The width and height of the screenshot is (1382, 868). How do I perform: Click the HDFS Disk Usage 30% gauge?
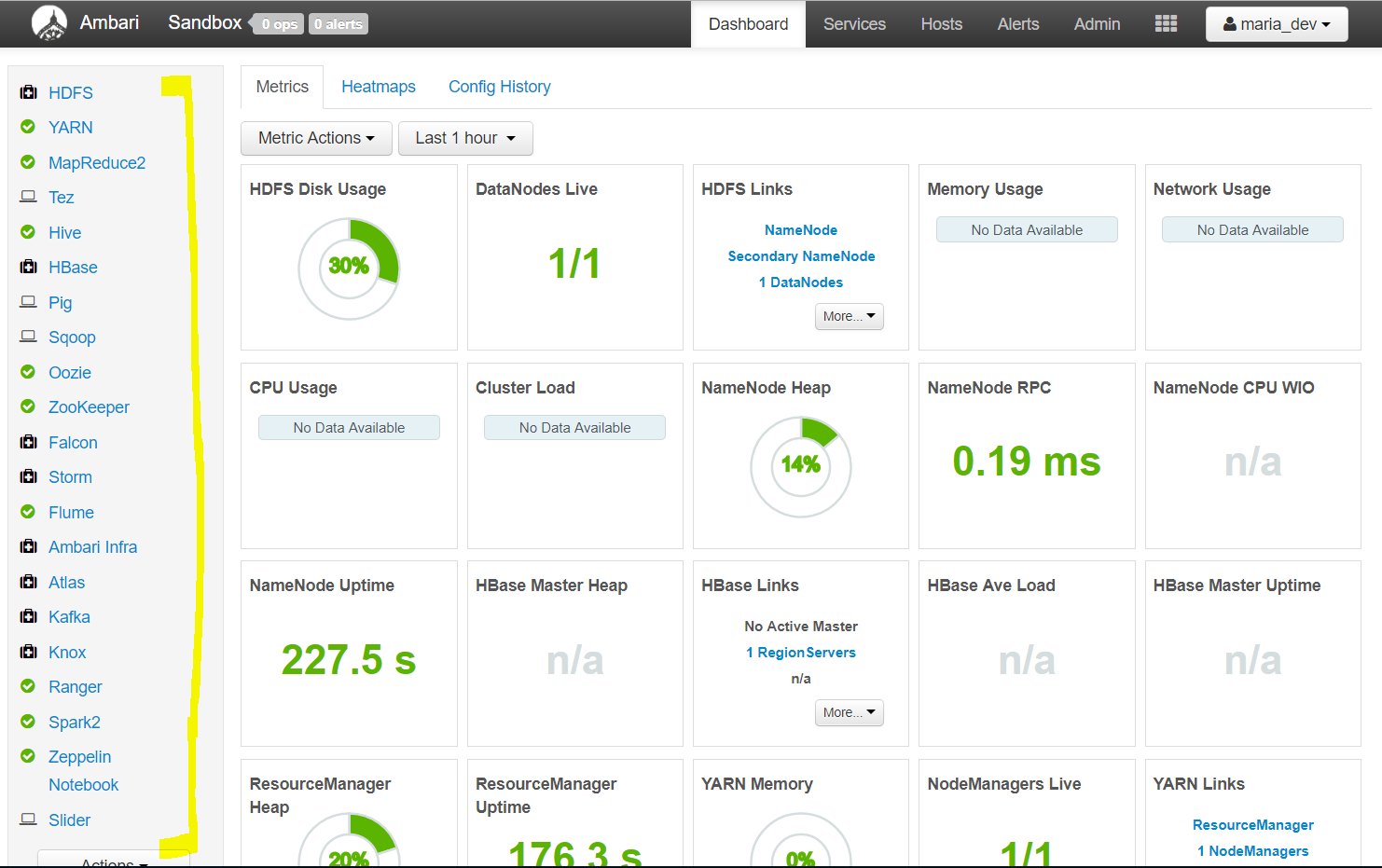(349, 269)
